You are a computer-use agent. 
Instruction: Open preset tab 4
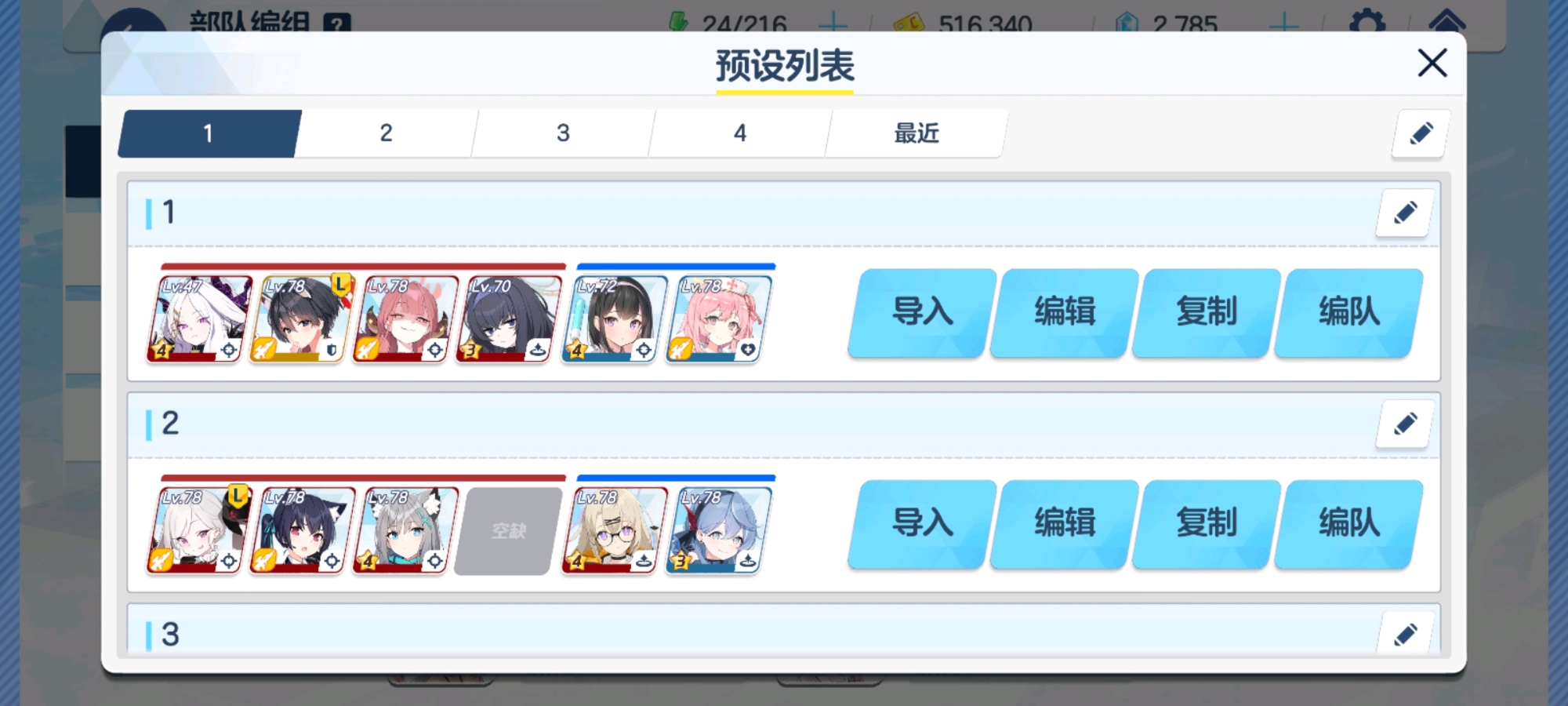click(x=739, y=133)
